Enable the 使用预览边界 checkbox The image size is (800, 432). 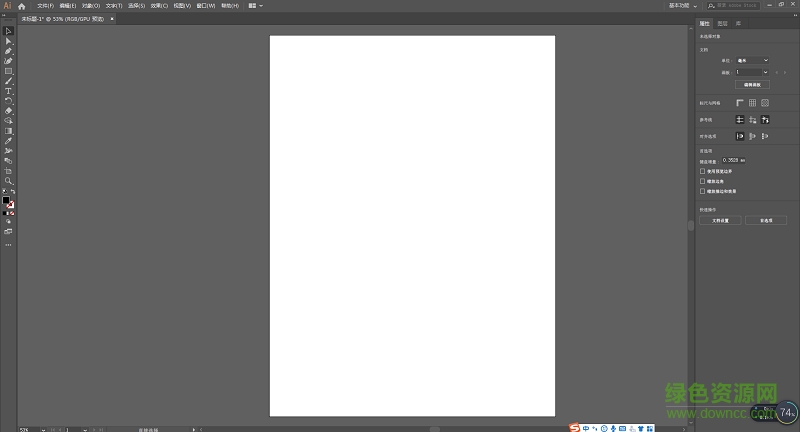(x=703, y=171)
